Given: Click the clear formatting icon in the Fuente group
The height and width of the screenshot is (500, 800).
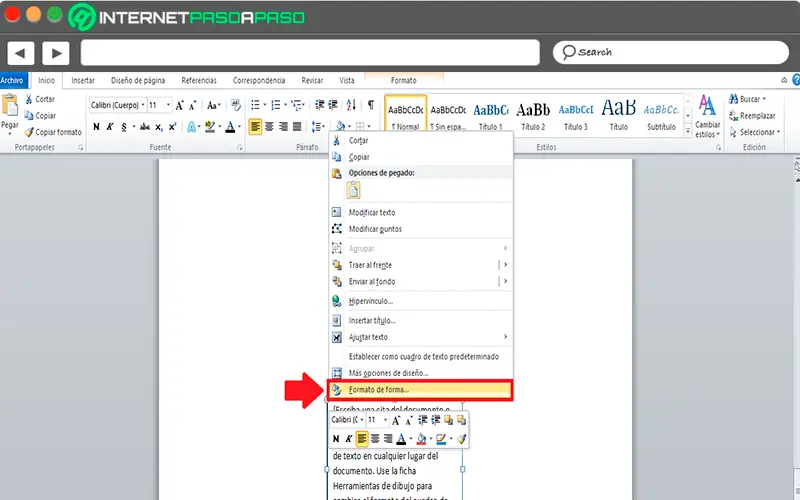Looking at the screenshot, I should coord(235,105).
